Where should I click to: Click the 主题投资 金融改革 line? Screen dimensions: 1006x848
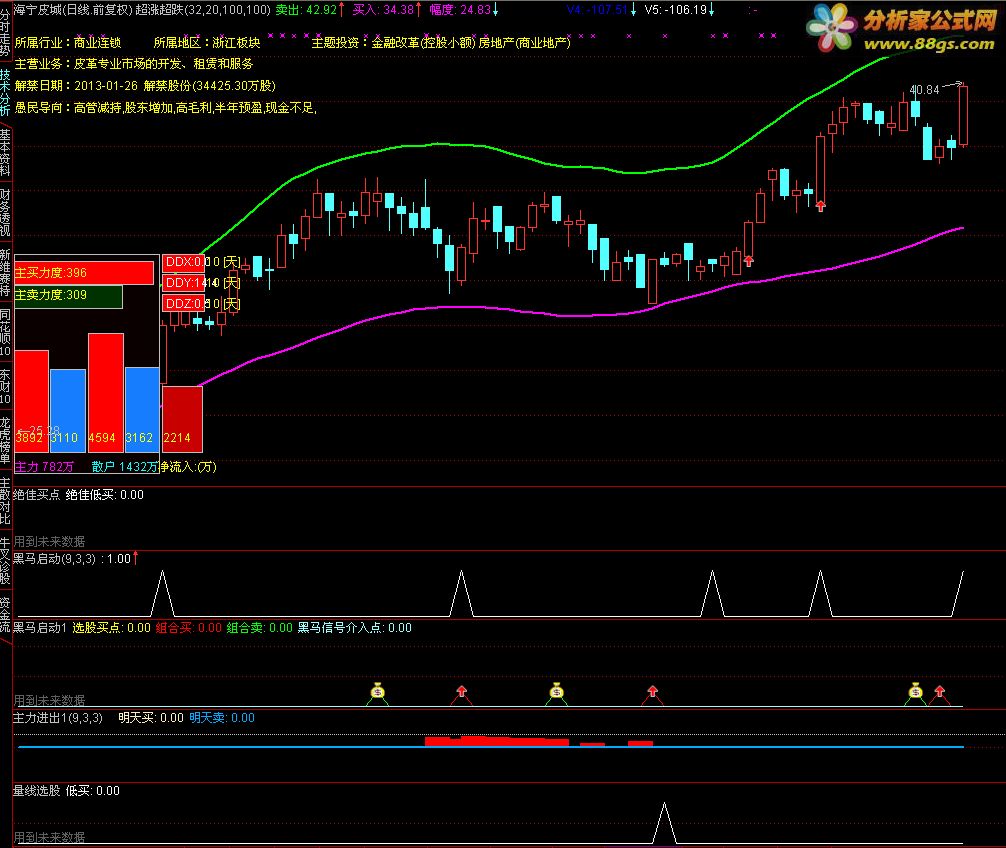[441, 42]
